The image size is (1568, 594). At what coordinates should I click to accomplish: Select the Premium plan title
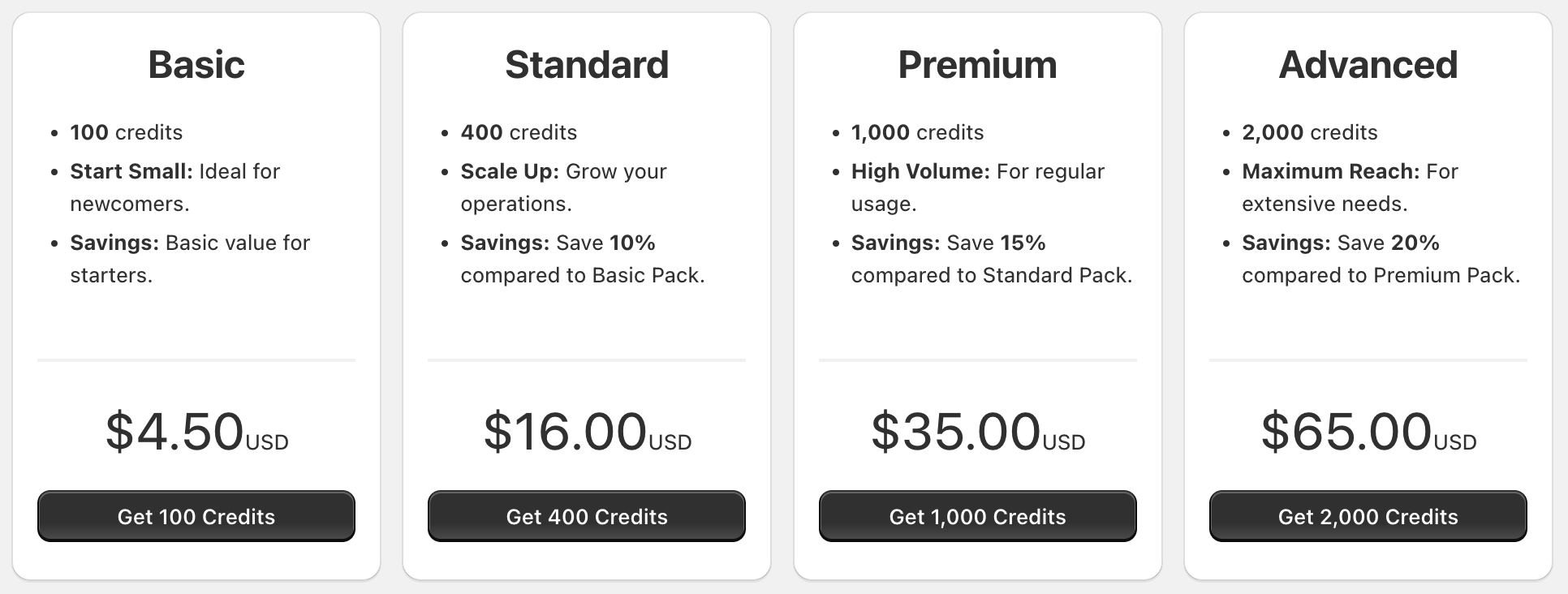pos(977,65)
